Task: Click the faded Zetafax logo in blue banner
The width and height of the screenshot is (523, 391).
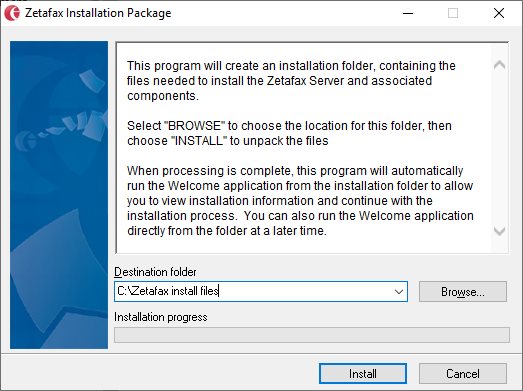Action: click(26, 141)
